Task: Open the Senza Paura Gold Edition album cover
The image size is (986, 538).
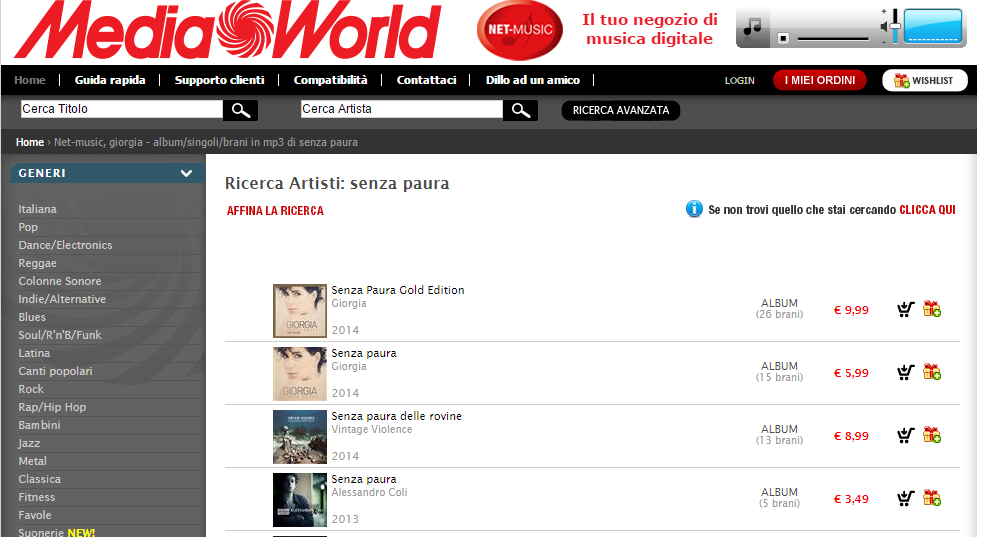Action: [299, 310]
